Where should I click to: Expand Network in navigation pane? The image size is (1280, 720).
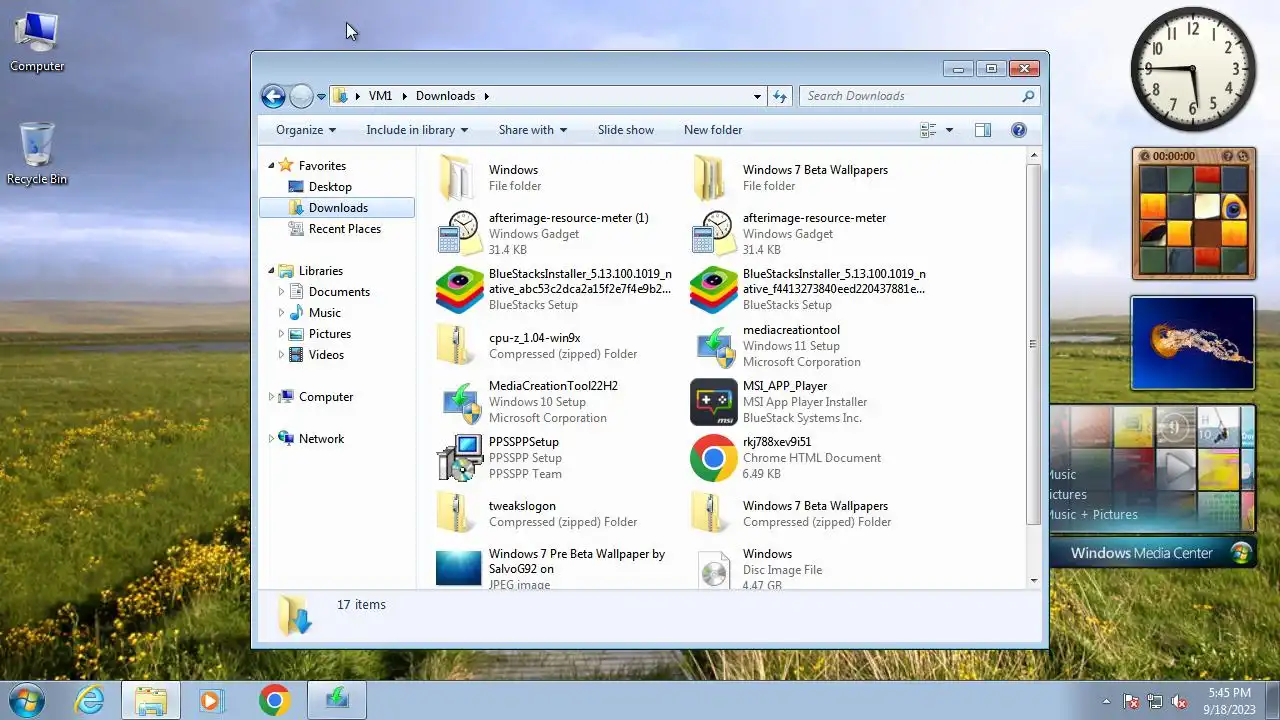[270, 439]
